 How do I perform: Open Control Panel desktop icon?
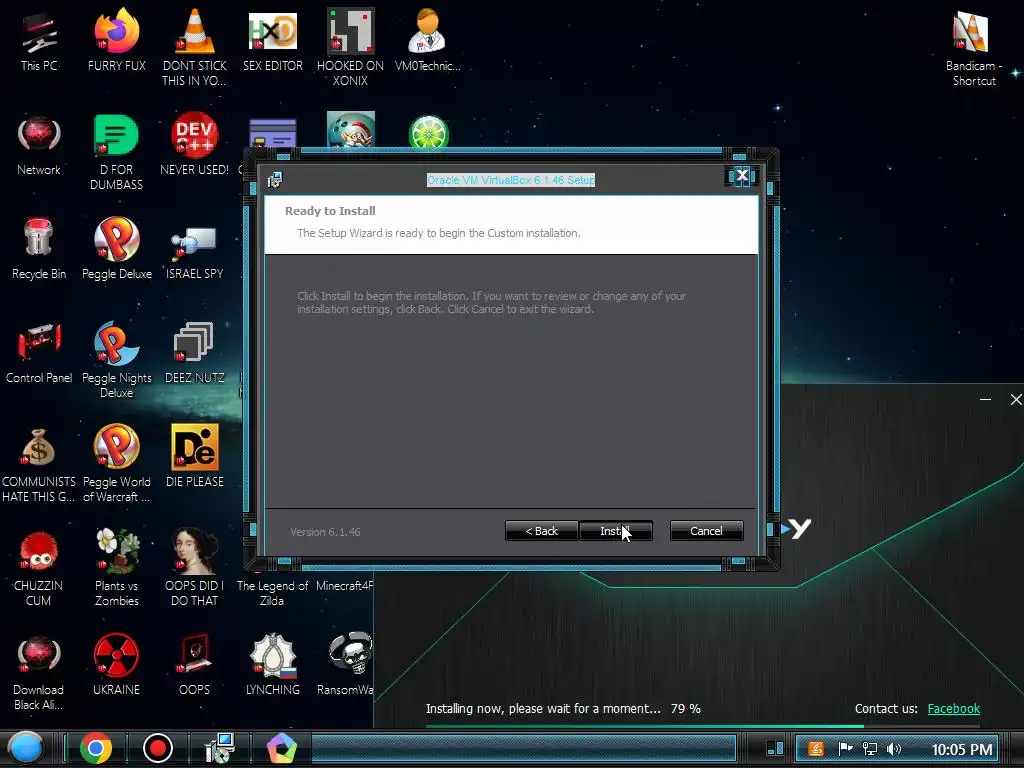(x=39, y=353)
